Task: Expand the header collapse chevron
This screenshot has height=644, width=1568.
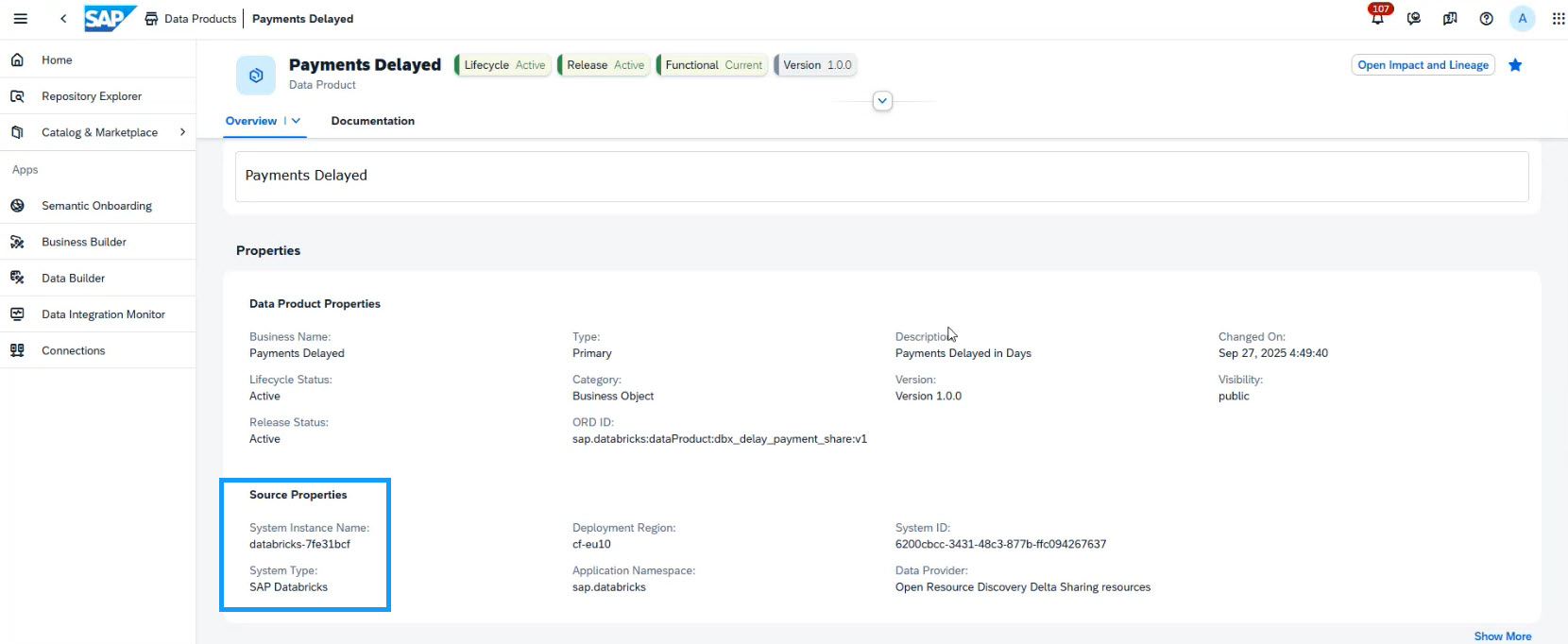Action: point(882,101)
